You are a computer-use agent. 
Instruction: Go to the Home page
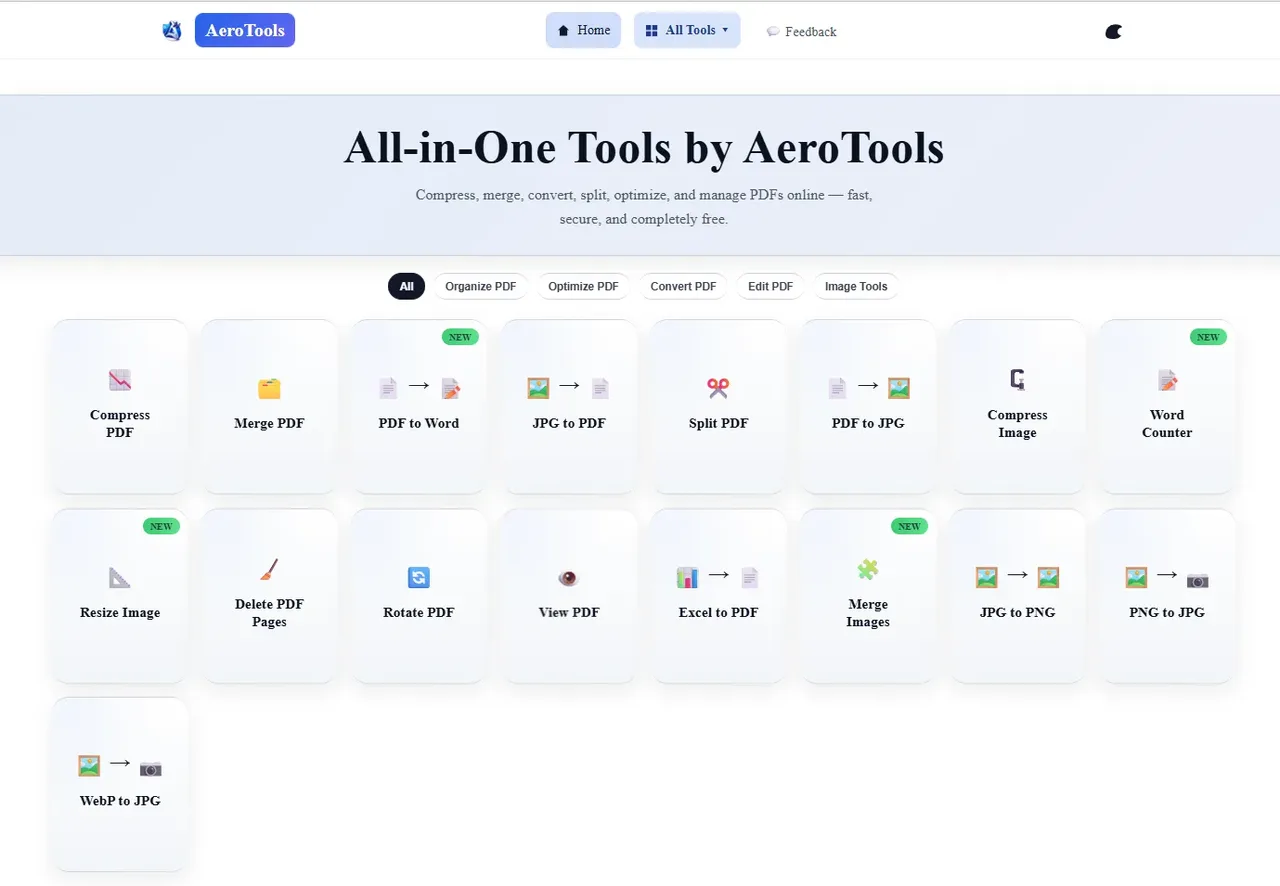(583, 30)
